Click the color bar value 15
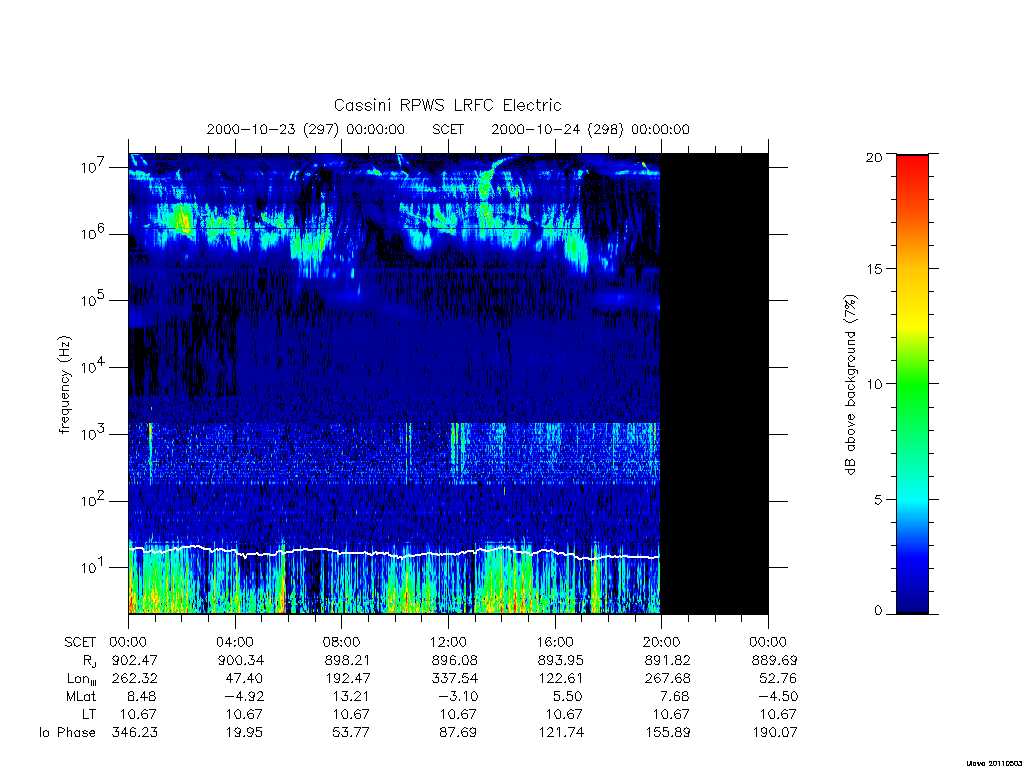Viewport: 1024px width, 768px height. click(x=874, y=269)
